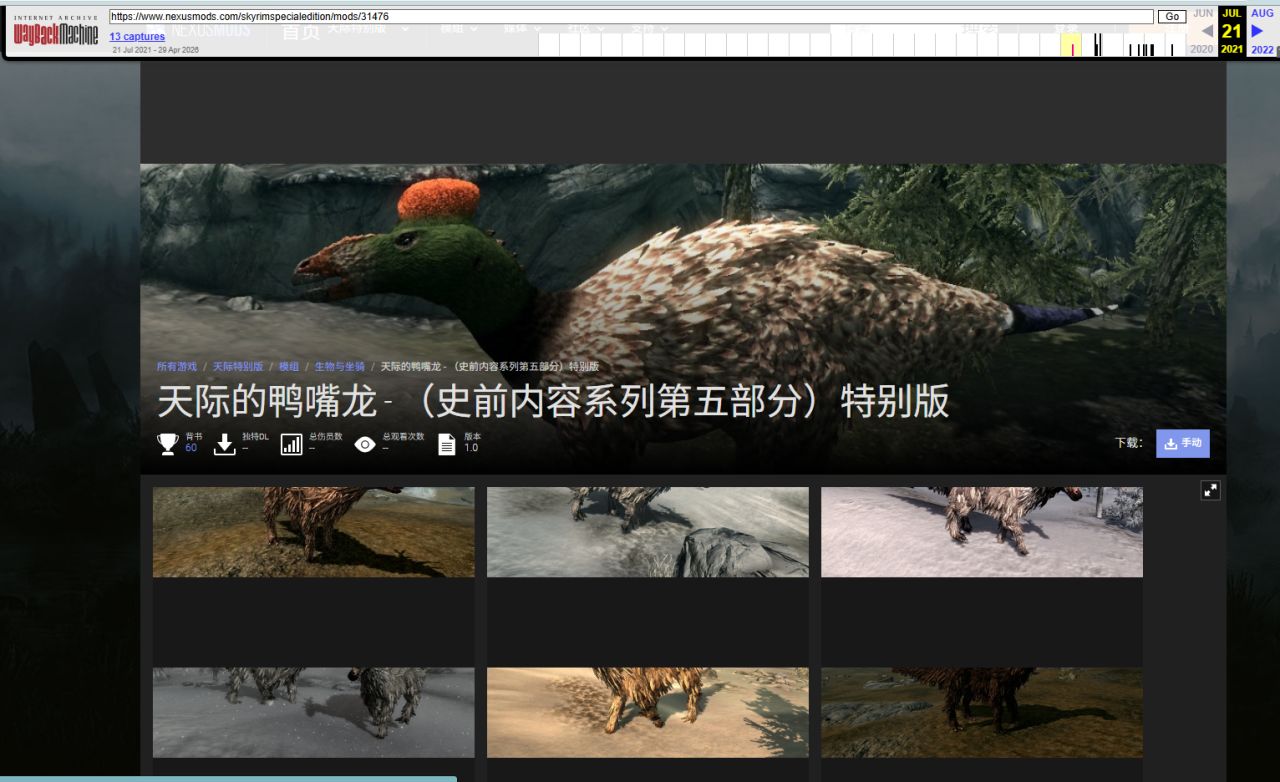Screen dimensions: 1280x782
Task: Click the Wayback Machine logo
Action: [56, 33]
